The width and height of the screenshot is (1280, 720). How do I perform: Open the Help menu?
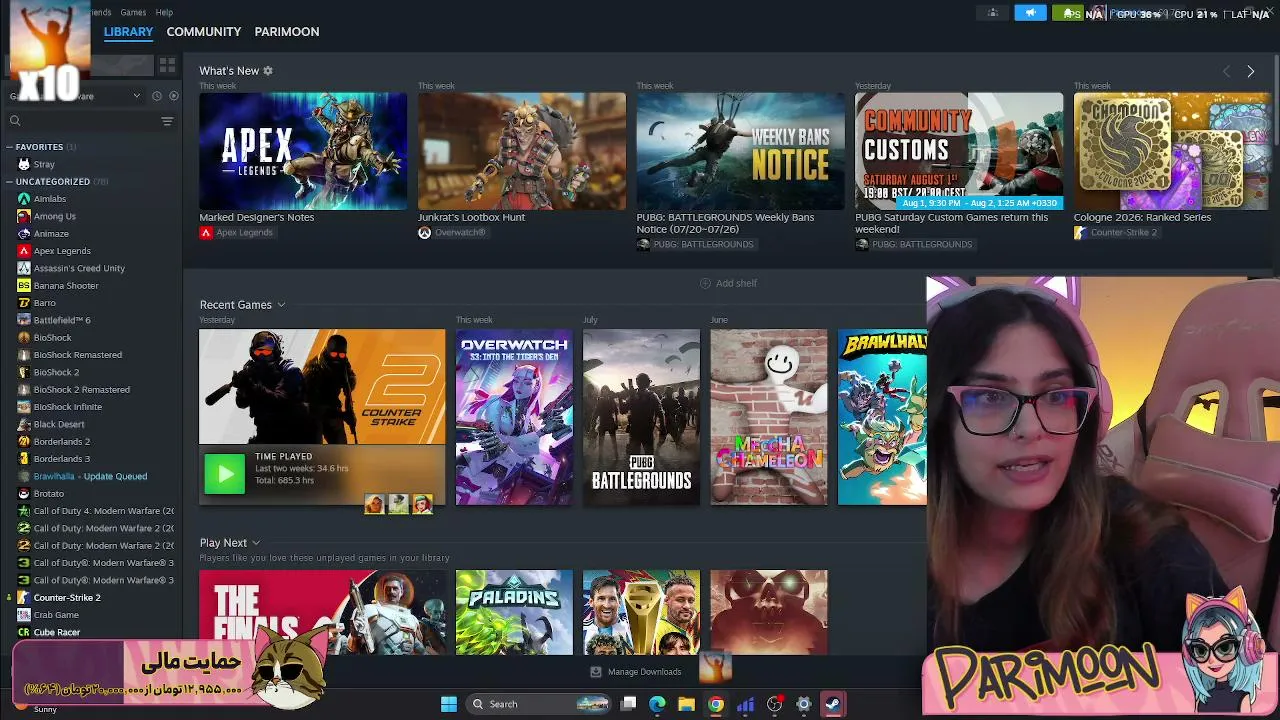(x=164, y=12)
